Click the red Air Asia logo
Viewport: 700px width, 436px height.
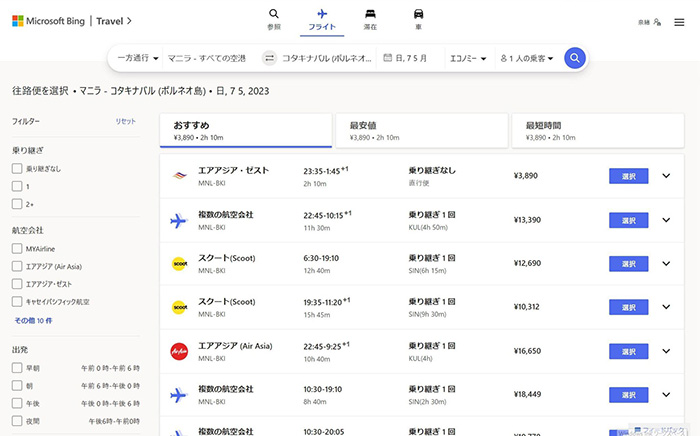coord(179,351)
